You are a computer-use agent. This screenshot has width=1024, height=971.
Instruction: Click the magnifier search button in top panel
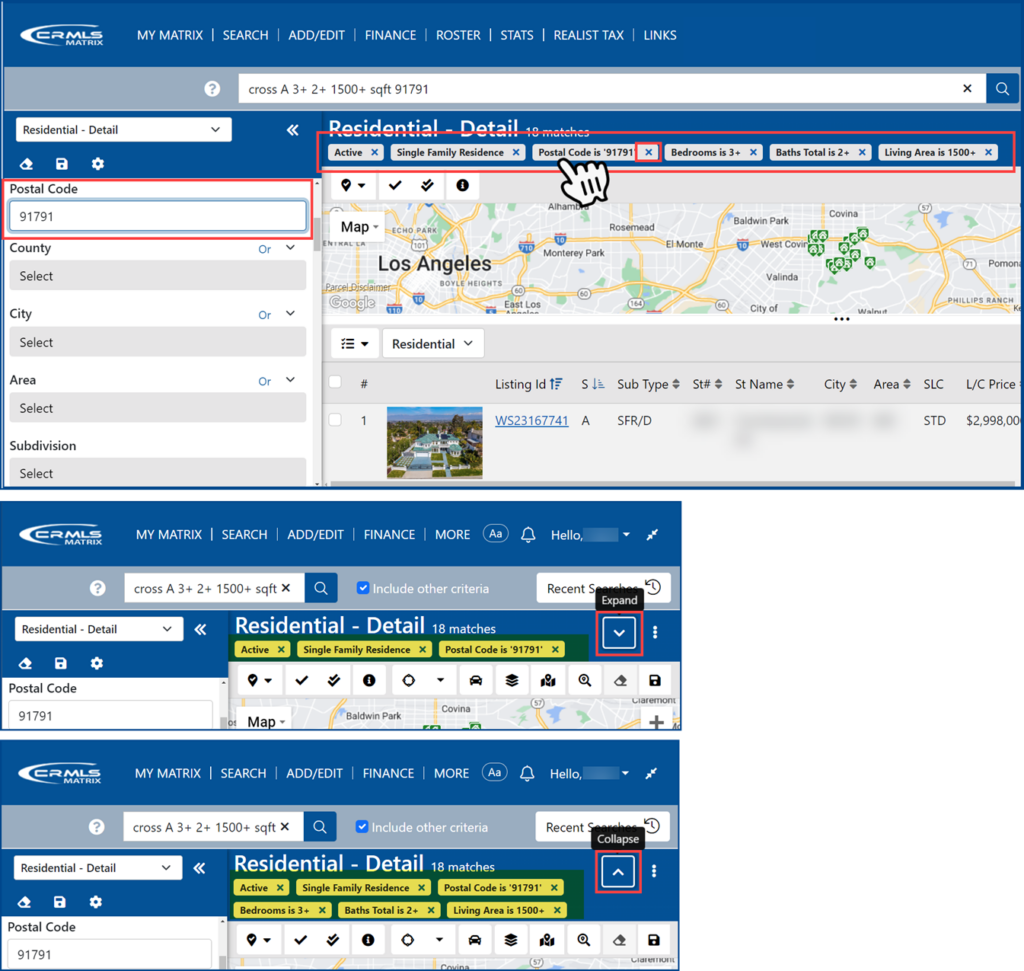pyautogui.click(x=1001, y=89)
